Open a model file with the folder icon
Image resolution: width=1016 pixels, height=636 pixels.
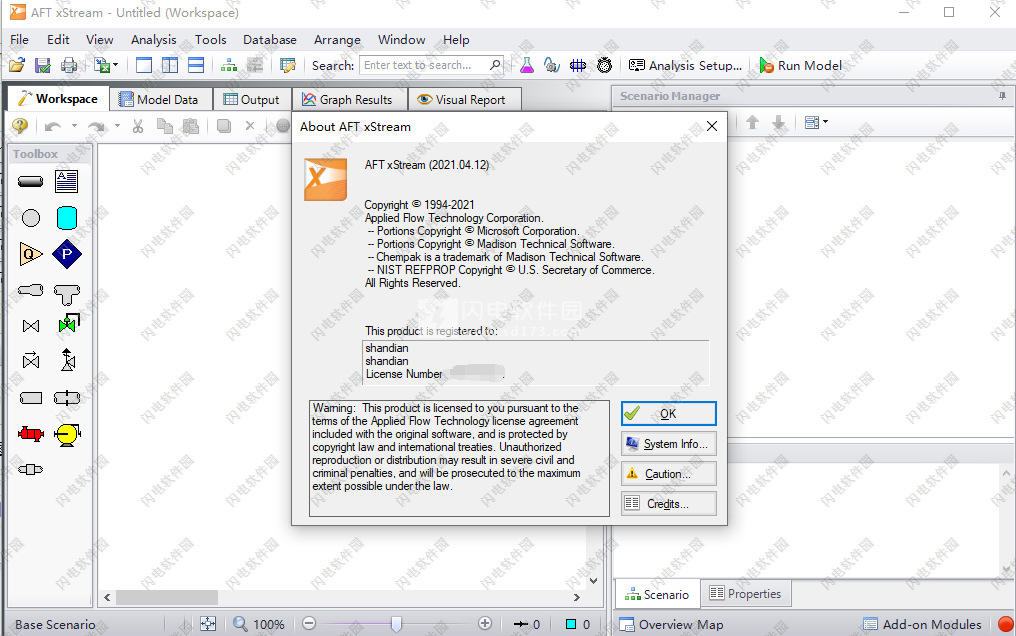pyautogui.click(x=17, y=65)
